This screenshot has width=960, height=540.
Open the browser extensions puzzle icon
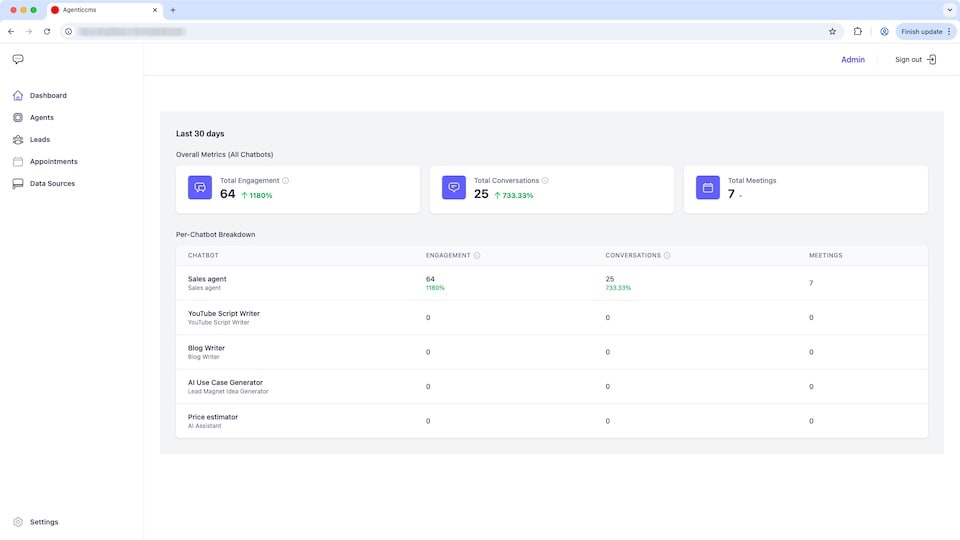point(857,32)
